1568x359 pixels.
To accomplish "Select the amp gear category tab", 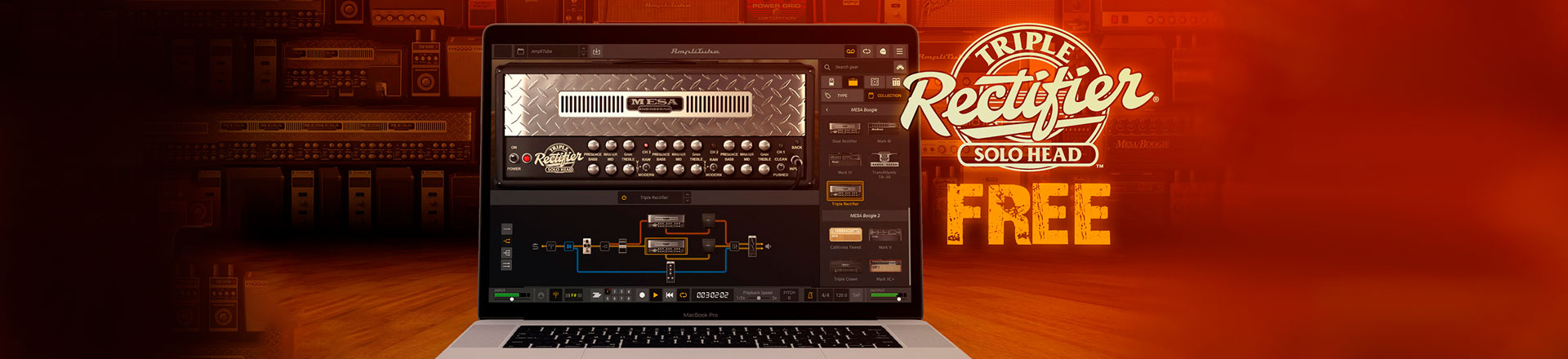I will coord(853,82).
